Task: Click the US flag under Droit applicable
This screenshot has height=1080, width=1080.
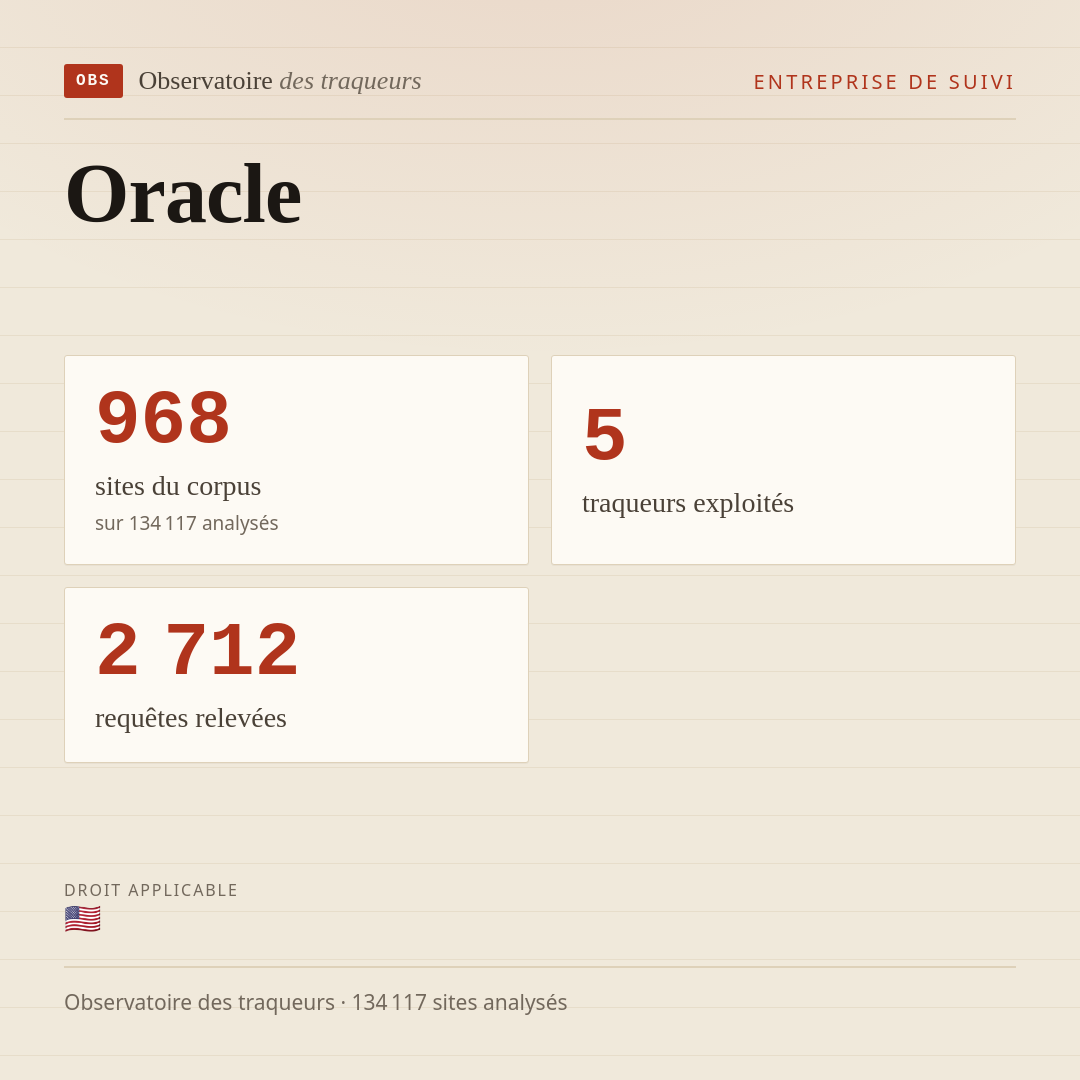Action: (x=83, y=919)
